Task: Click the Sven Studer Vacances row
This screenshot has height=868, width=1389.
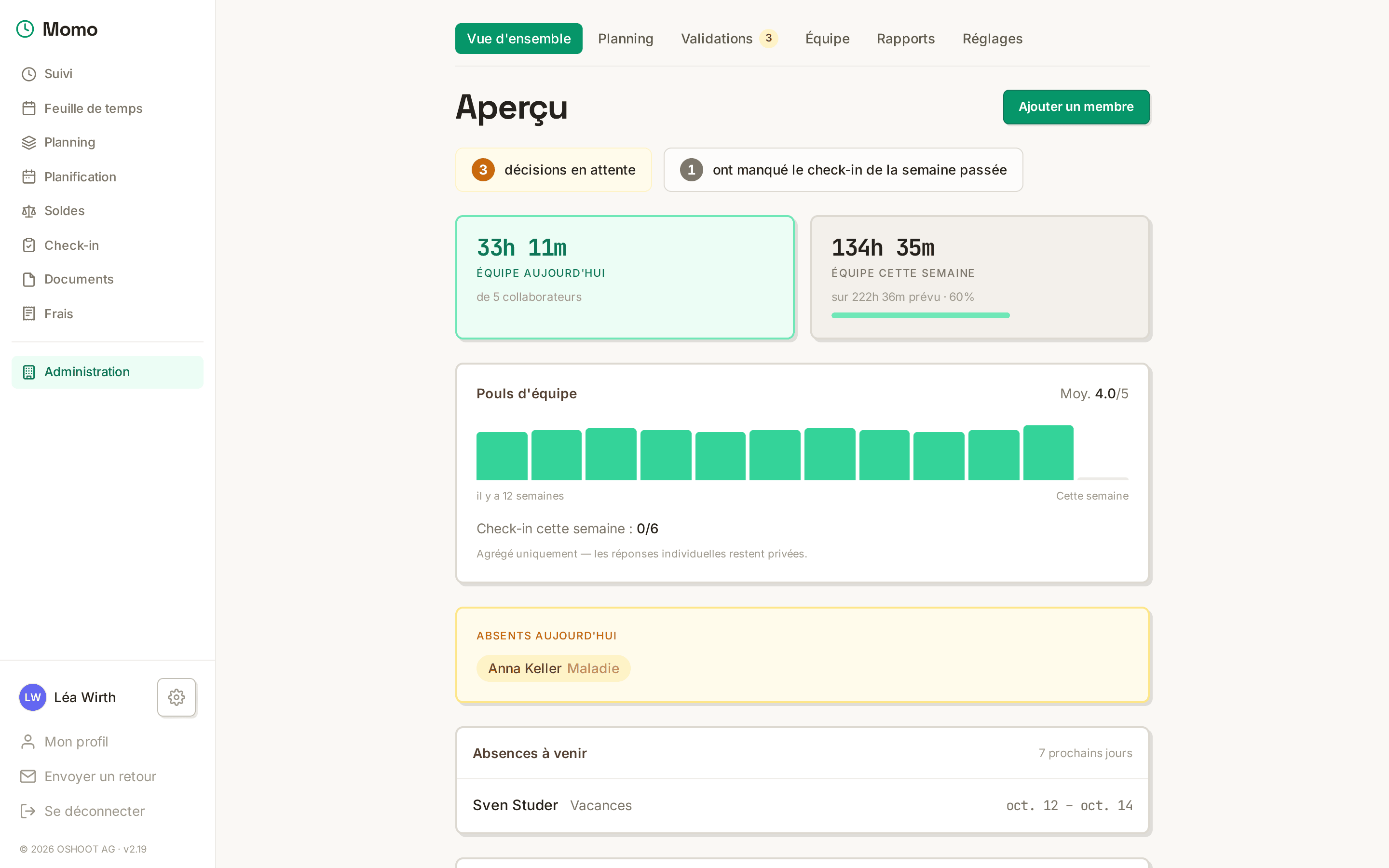Action: point(803,805)
